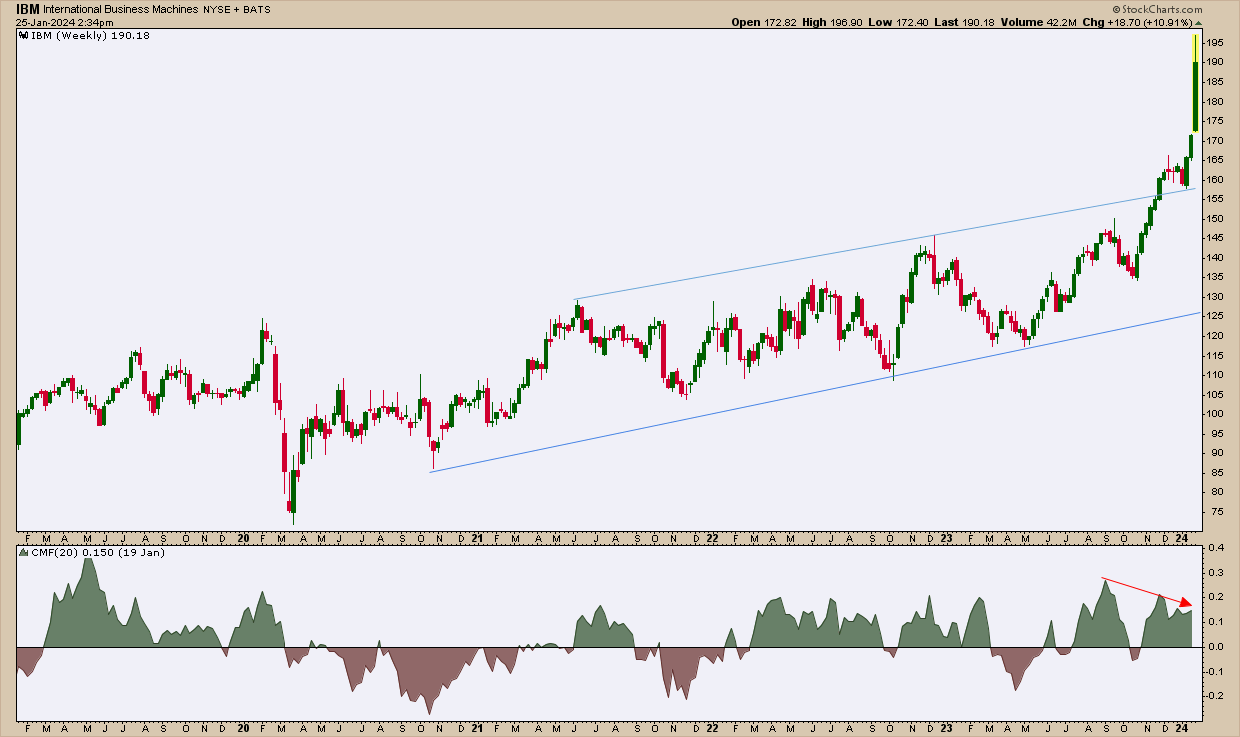Viewport: 1240px width, 737px height.
Task: Click the 135 price axis label
Action: point(1214,277)
